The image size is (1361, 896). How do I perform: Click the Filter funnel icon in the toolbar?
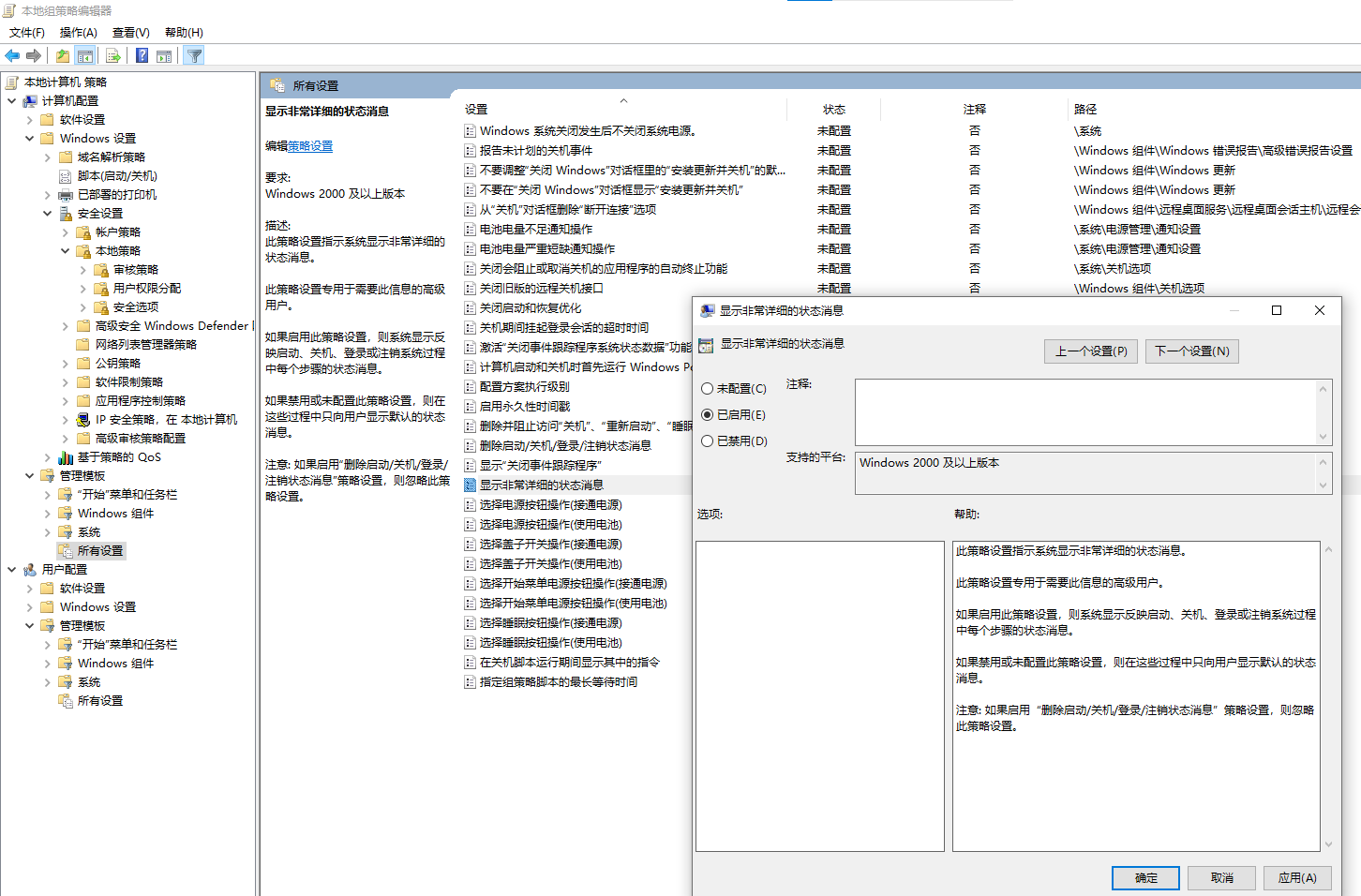(194, 56)
